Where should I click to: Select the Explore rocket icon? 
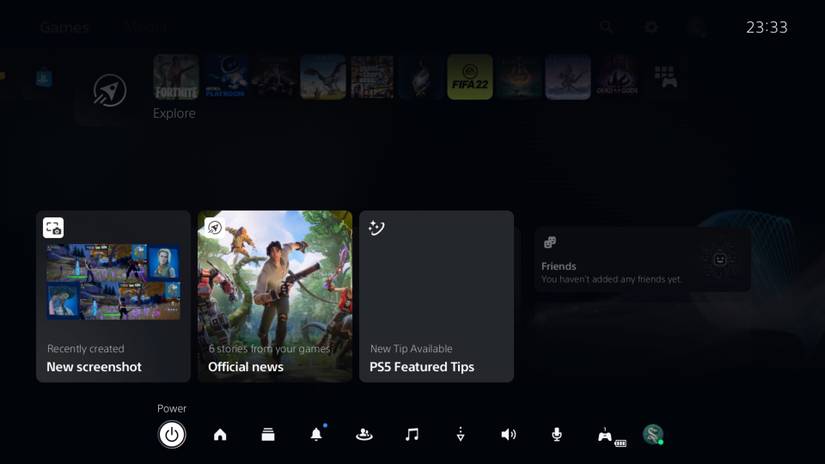tap(109, 90)
